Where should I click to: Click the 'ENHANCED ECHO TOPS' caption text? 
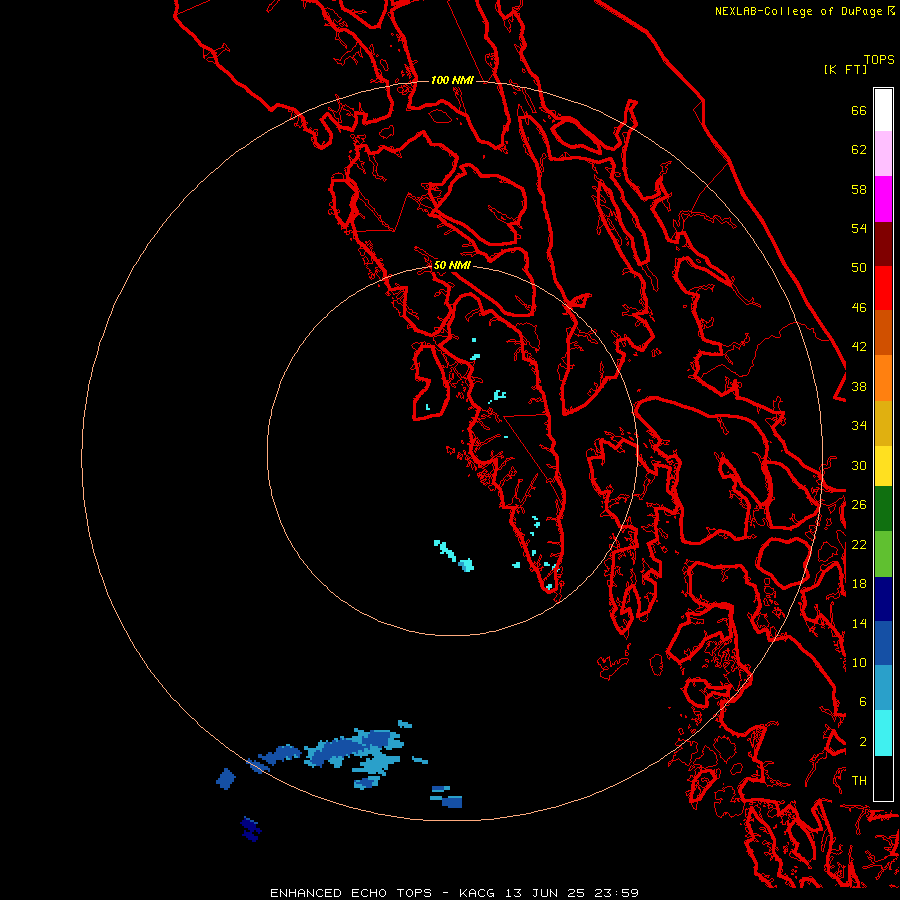(x=350, y=893)
